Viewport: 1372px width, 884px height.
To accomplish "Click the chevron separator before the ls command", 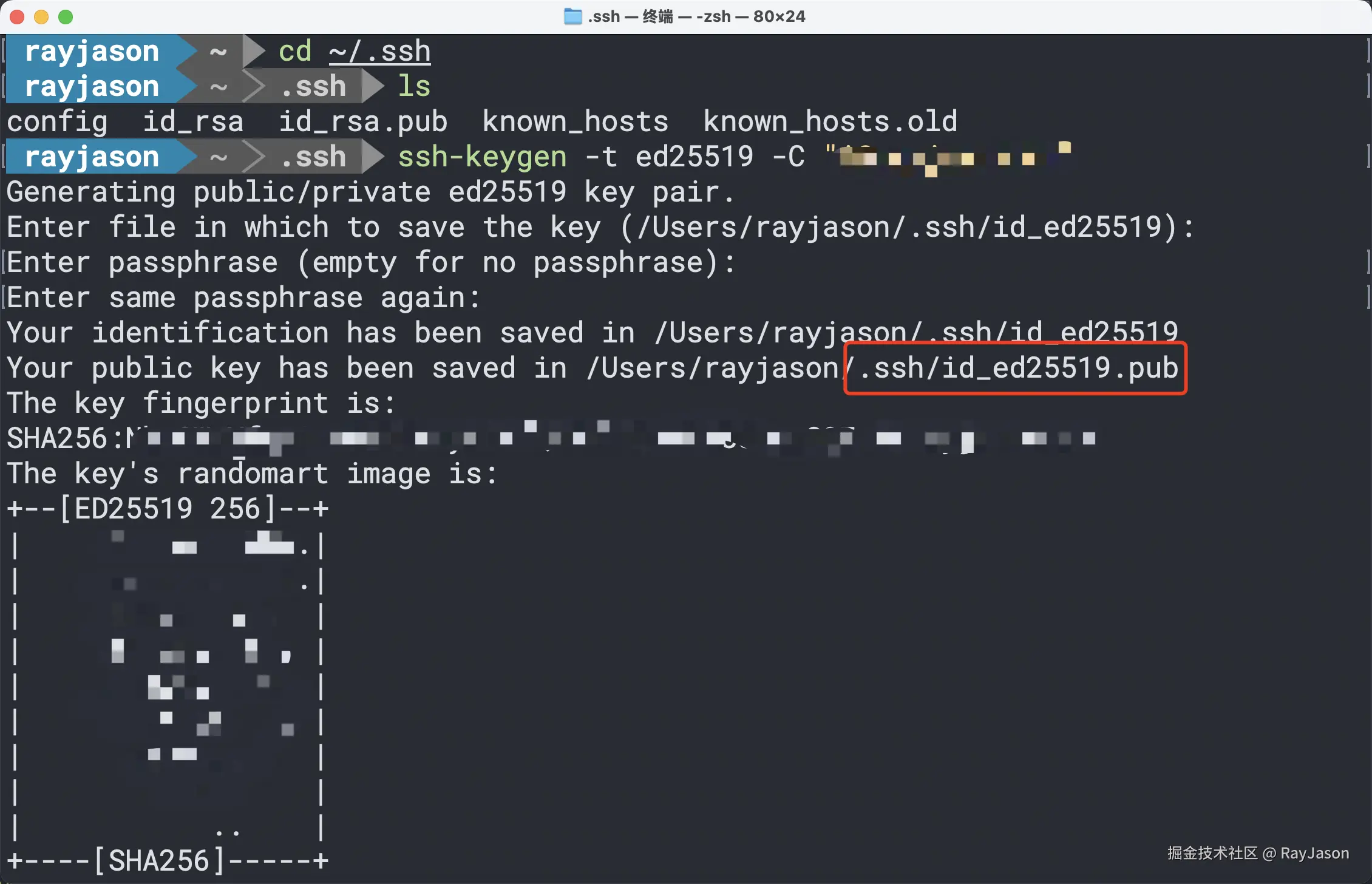I will [x=373, y=86].
